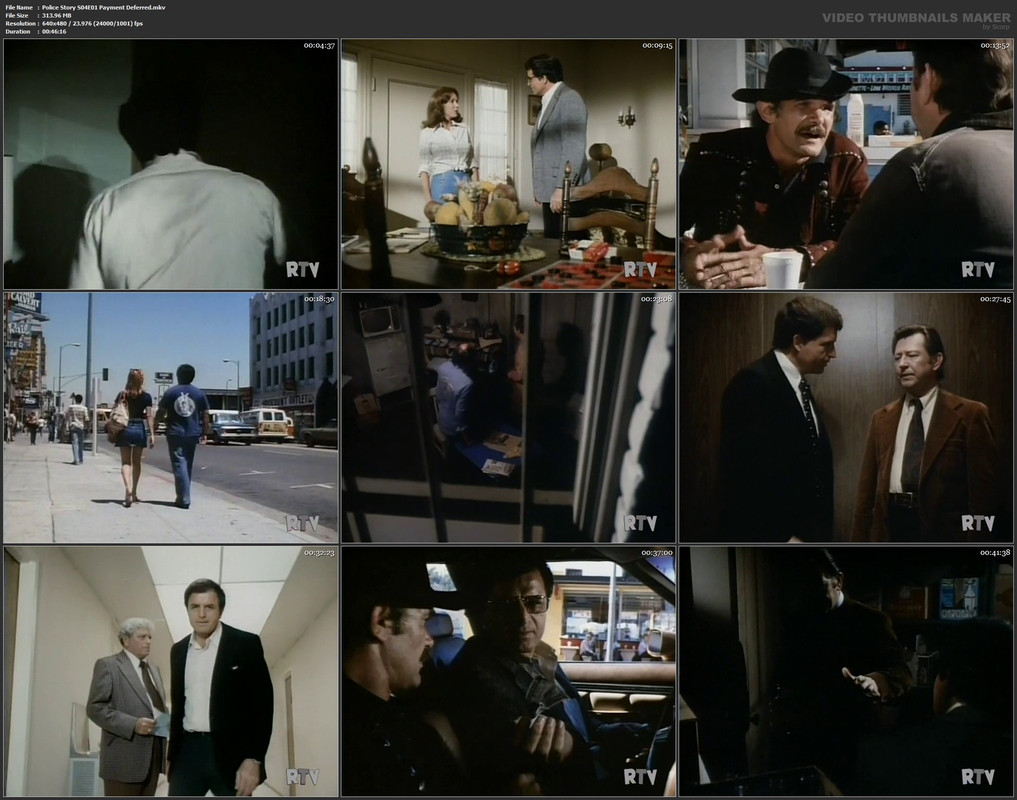Open the thumbnail at 00:27:45
The image size is (1017, 800).
point(846,417)
